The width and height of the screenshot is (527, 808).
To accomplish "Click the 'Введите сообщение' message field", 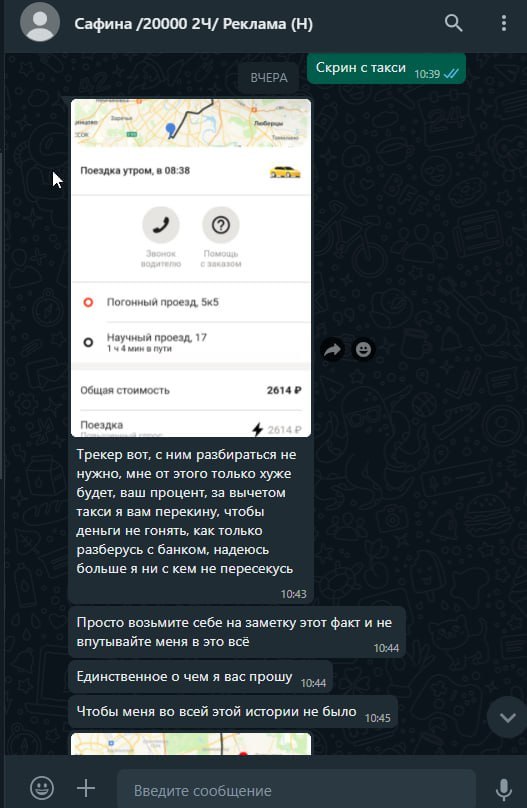I will point(296,790).
